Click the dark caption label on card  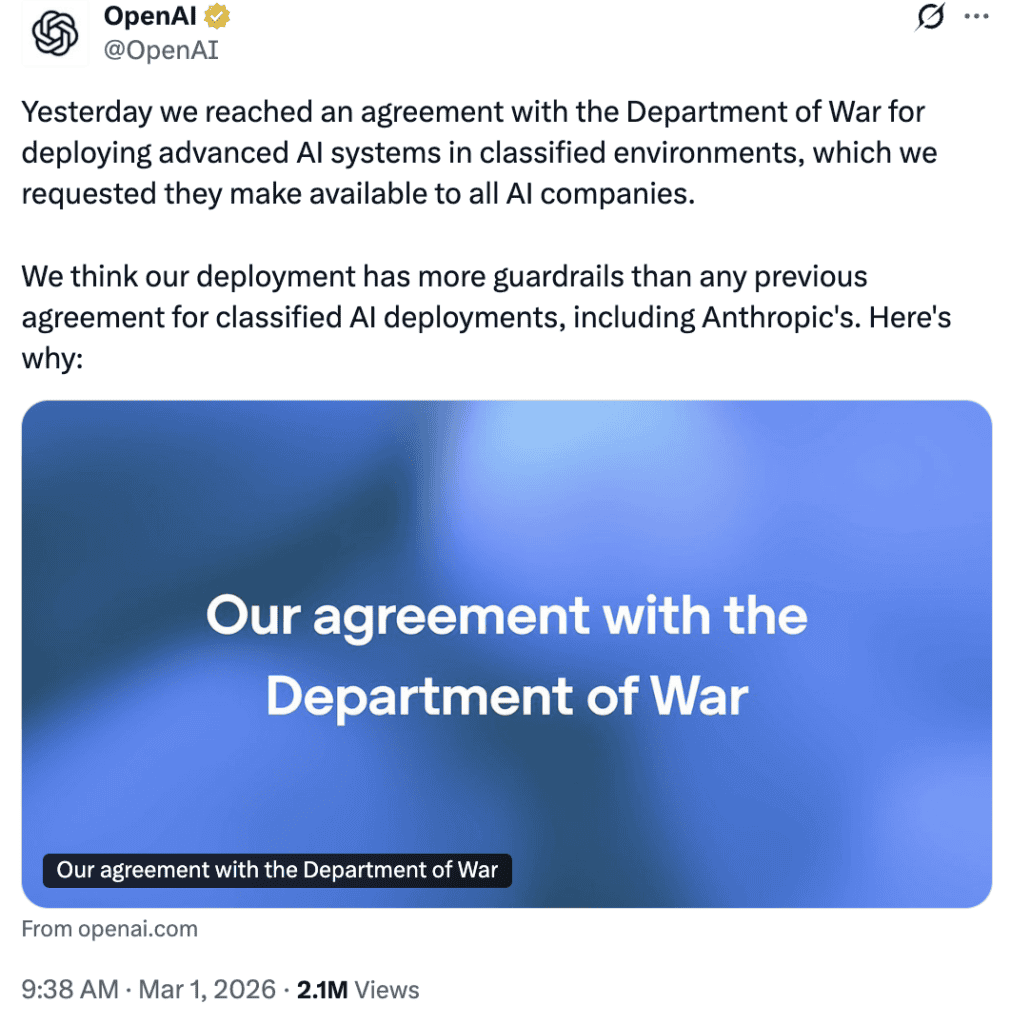pyautogui.click(x=277, y=869)
